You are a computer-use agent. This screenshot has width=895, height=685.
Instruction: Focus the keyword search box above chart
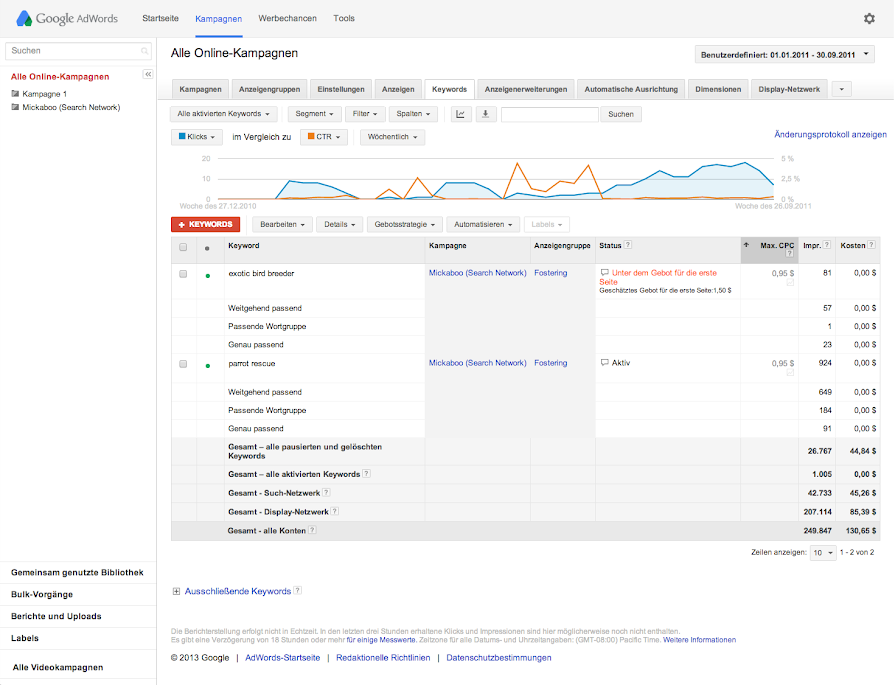point(550,114)
